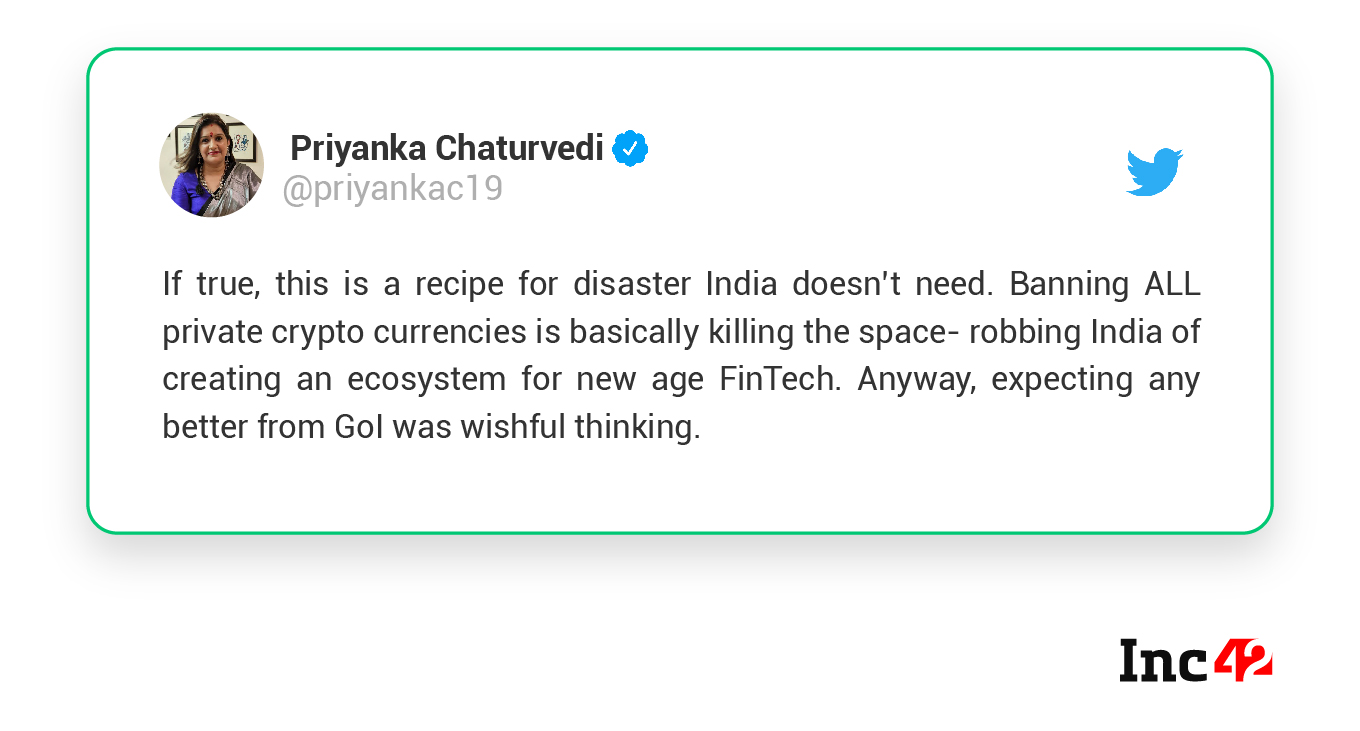The image size is (1360, 731).
Task: Open Priyanka Chaturvedi's profile picture
Action: click(211, 165)
